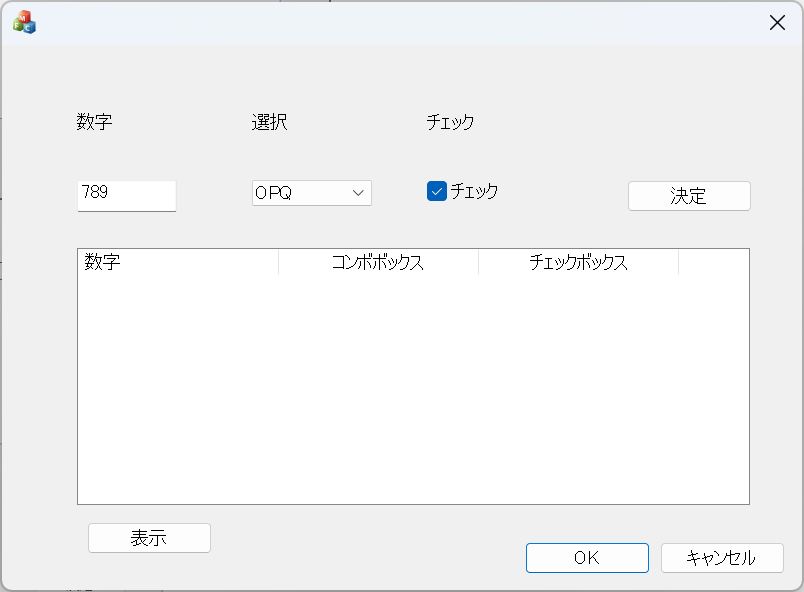This screenshot has height=592, width=804.
Task: Focus the input field containing 789
Action: tap(126, 194)
